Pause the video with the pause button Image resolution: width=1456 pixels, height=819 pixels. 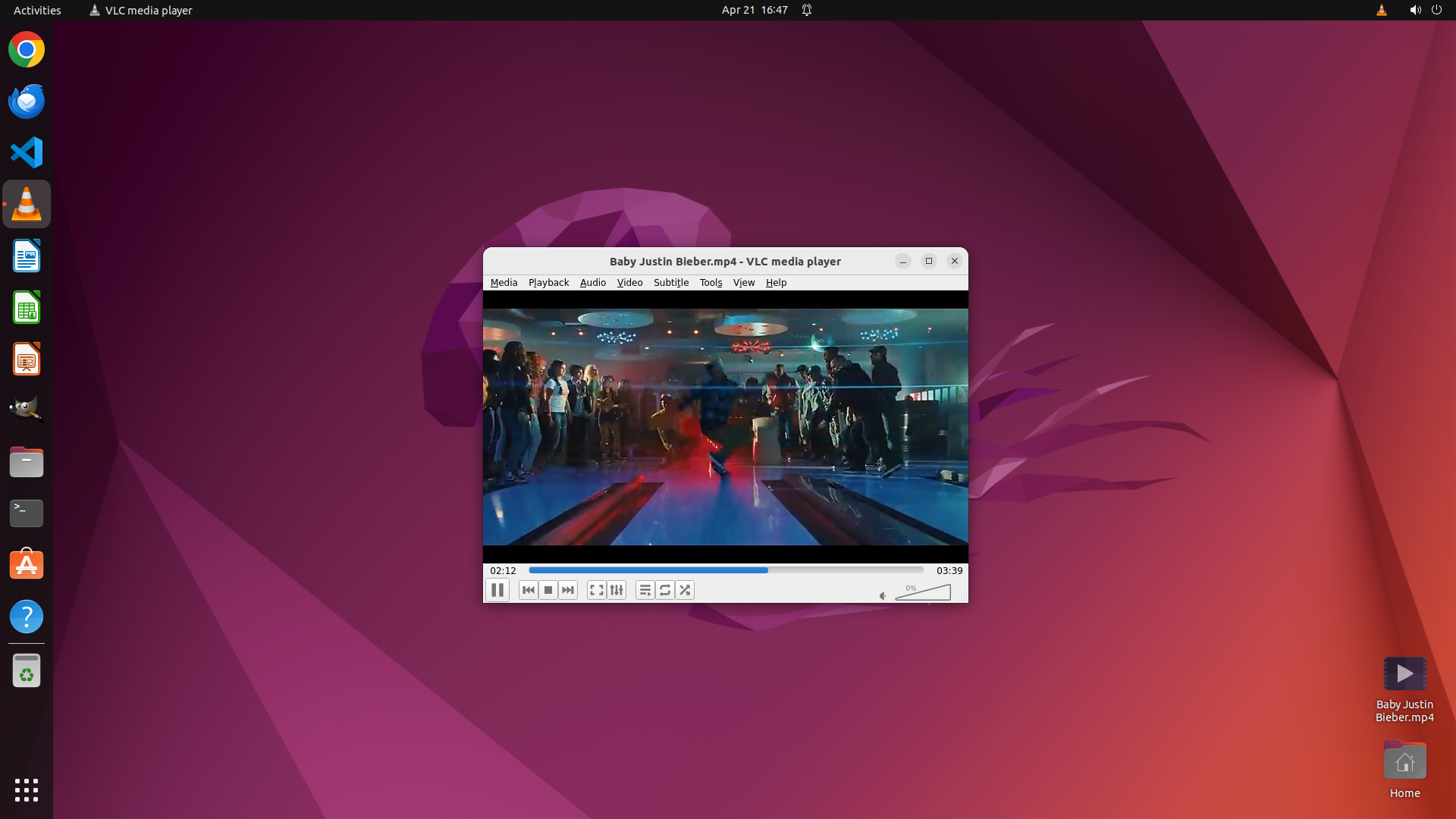[x=497, y=590]
